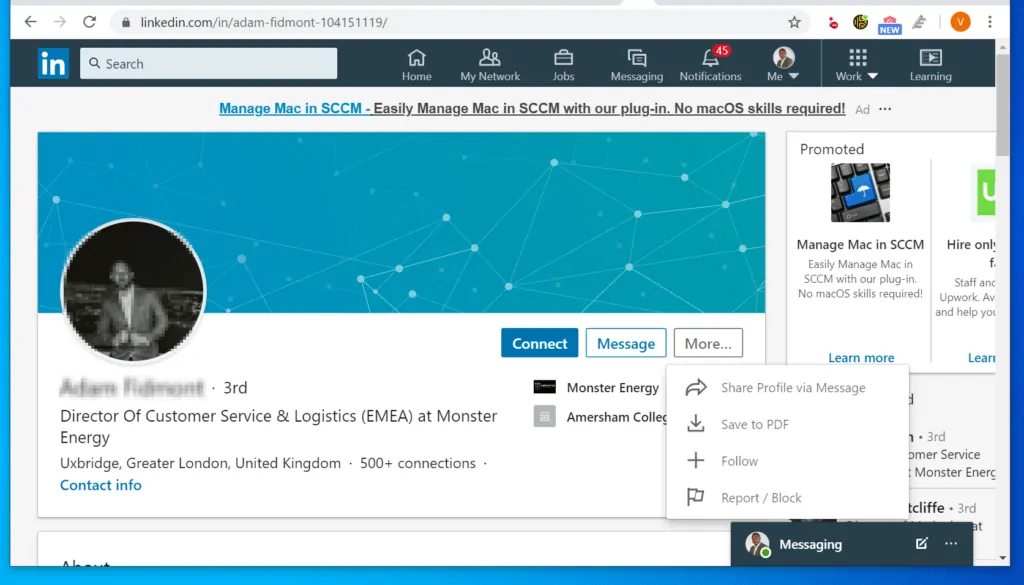
Task: Click Learn more under Manage Mac ad
Action: 861,358
